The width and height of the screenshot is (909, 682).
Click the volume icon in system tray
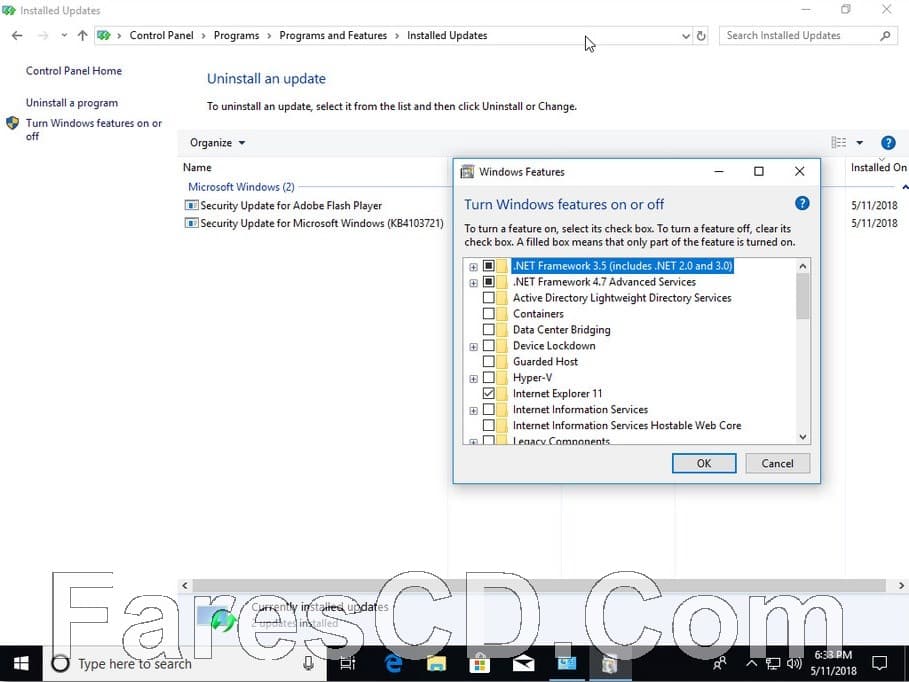coord(794,663)
